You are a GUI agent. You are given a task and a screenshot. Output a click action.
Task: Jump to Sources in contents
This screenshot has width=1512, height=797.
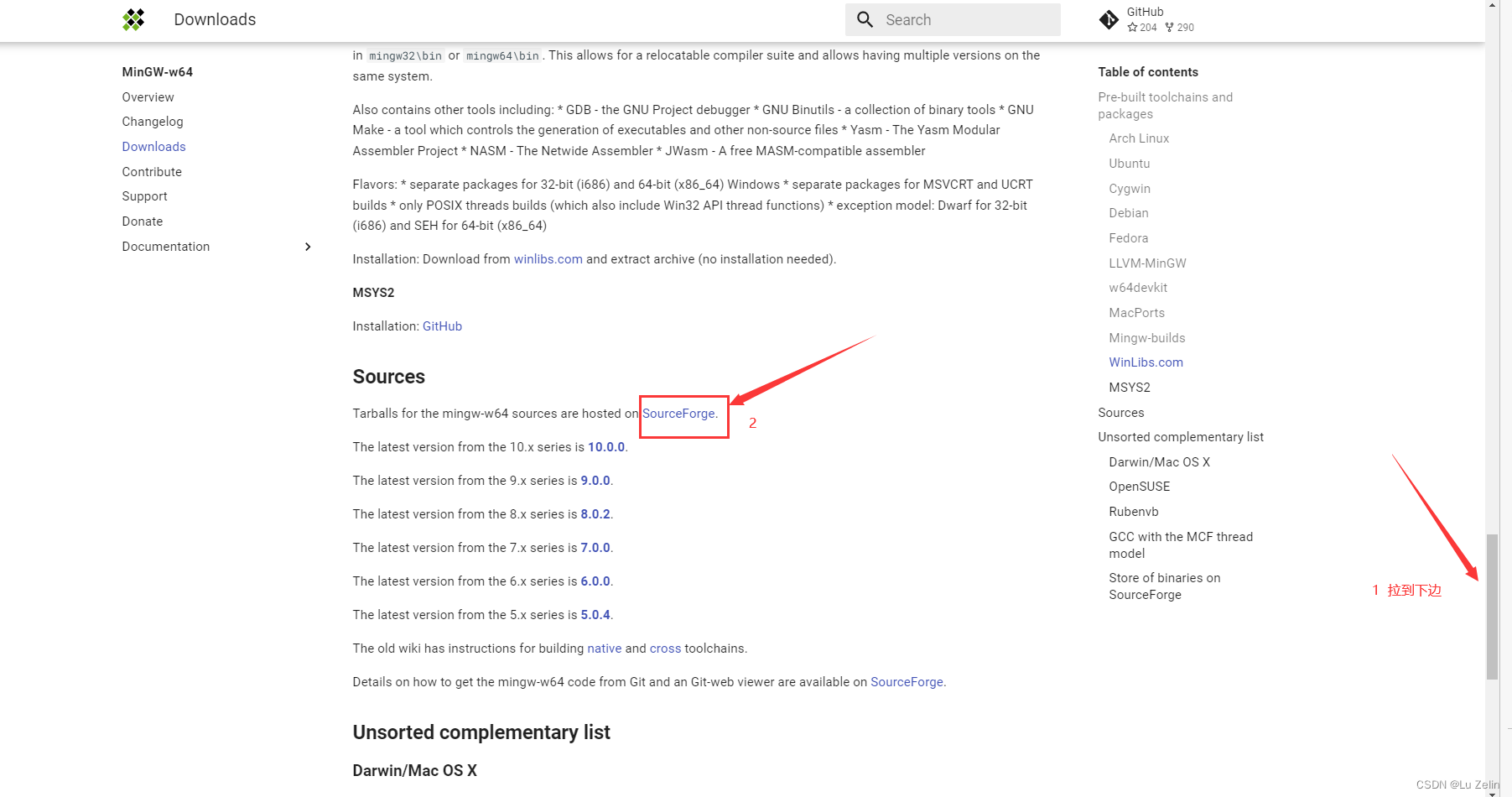click(1121, 413)
